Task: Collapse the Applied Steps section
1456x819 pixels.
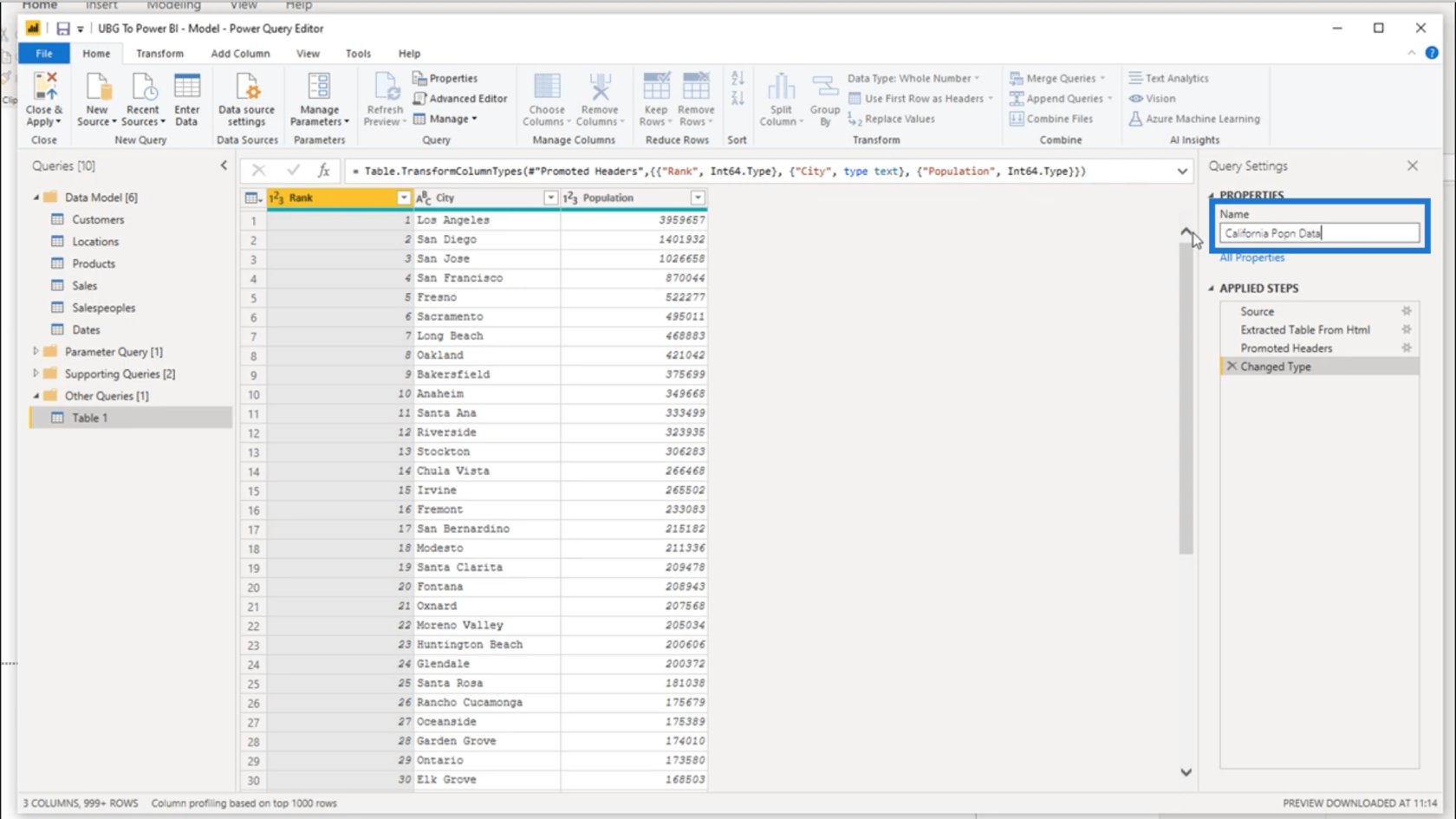Action: (1212, 289)
